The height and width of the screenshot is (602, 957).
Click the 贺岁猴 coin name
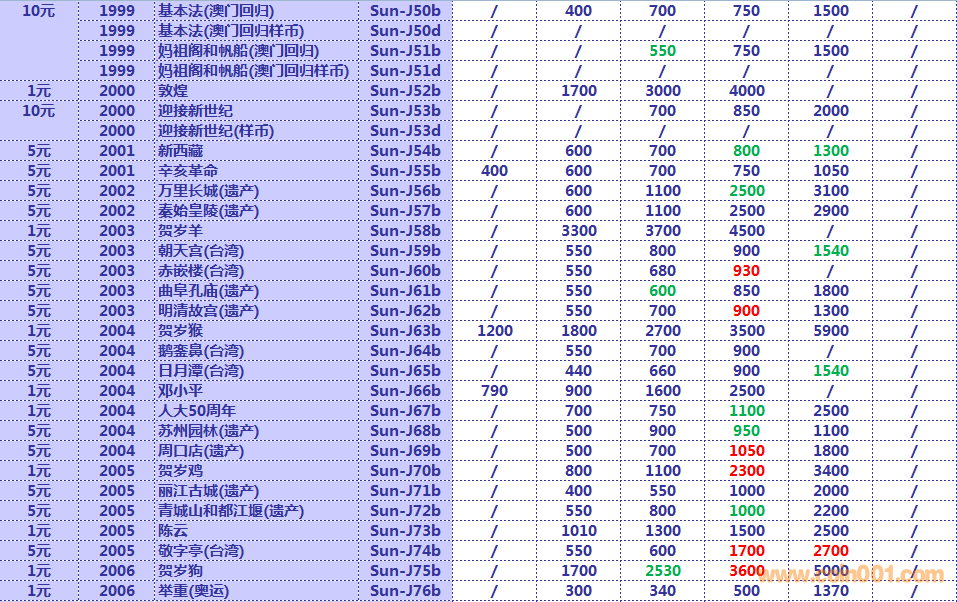[180, 331]
